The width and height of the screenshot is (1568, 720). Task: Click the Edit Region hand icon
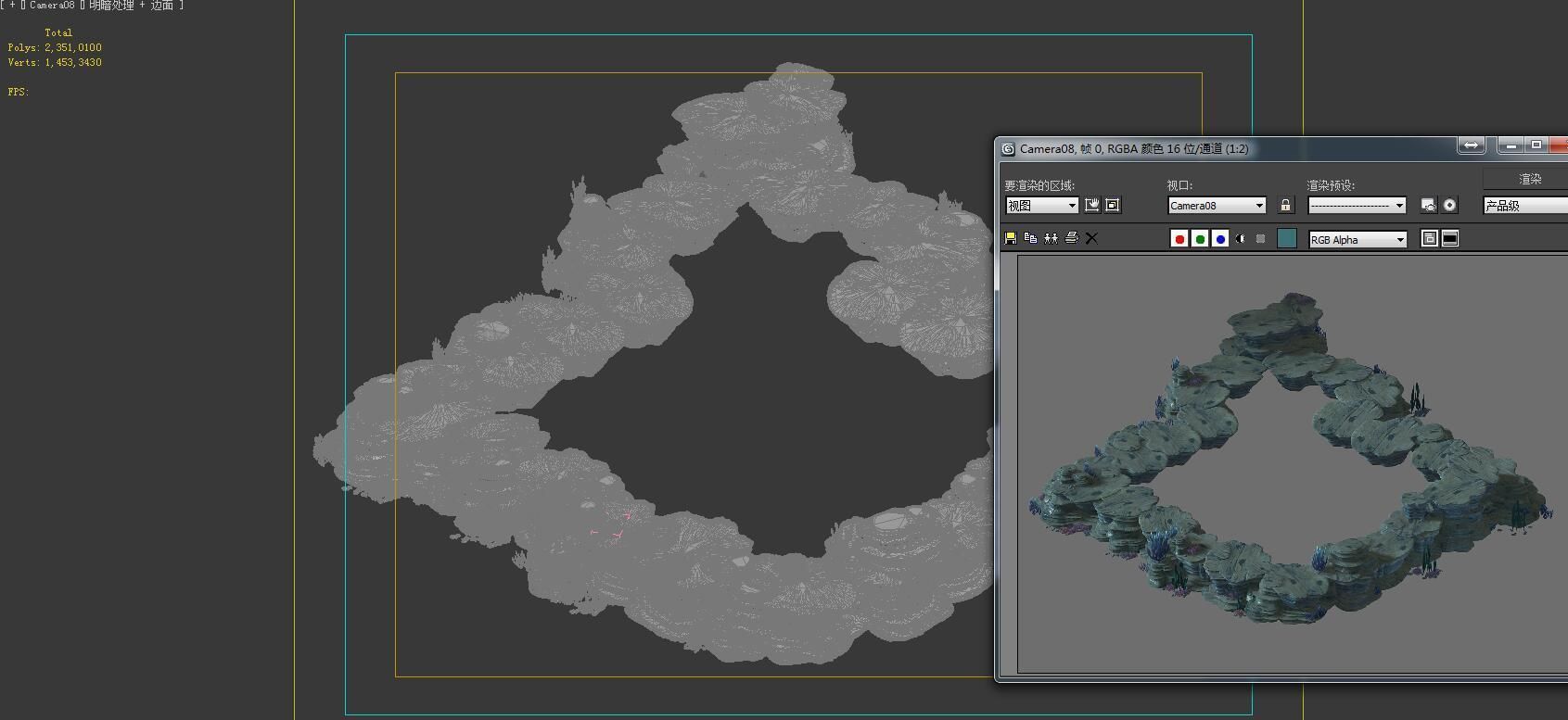click(1092, 205)
